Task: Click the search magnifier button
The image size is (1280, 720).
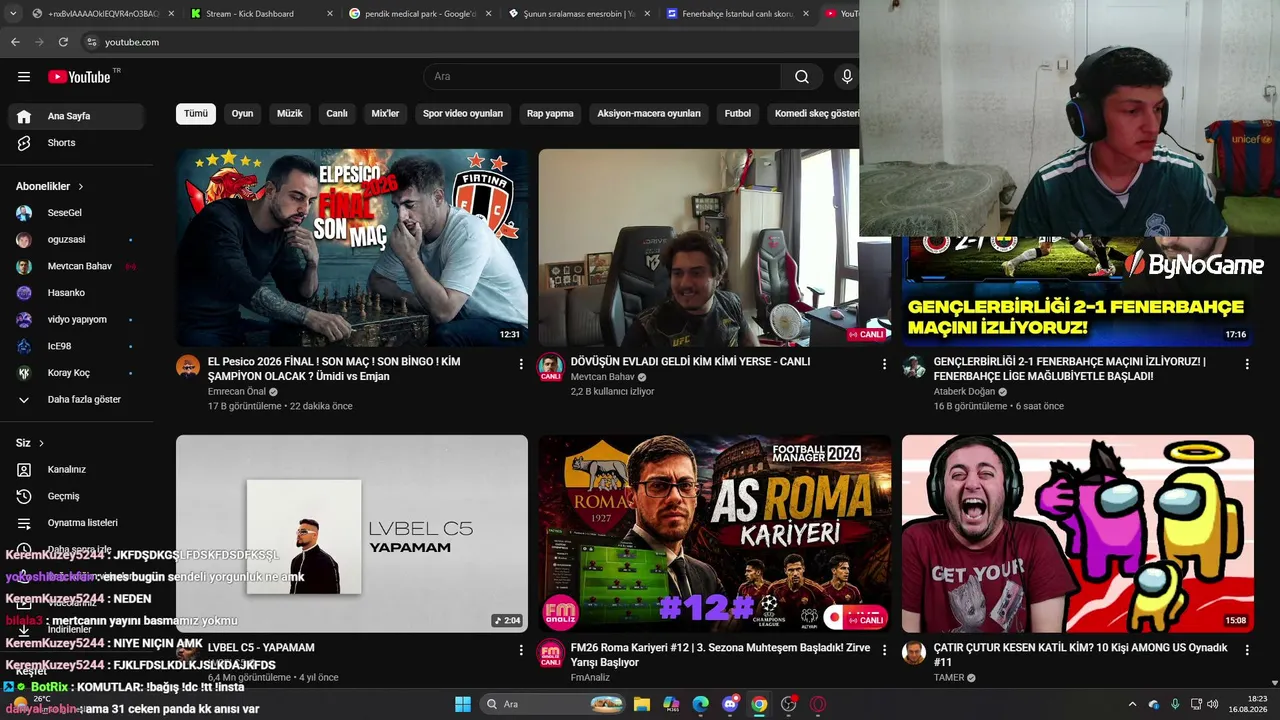Action: pyautogui.click(x=802, y=77)
